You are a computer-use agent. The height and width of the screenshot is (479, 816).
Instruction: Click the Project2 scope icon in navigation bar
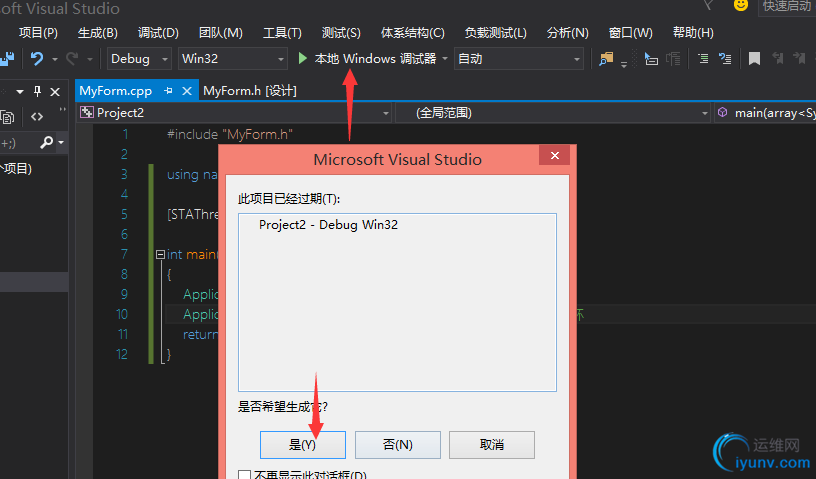pyautogui.click(x=87, y=112)
